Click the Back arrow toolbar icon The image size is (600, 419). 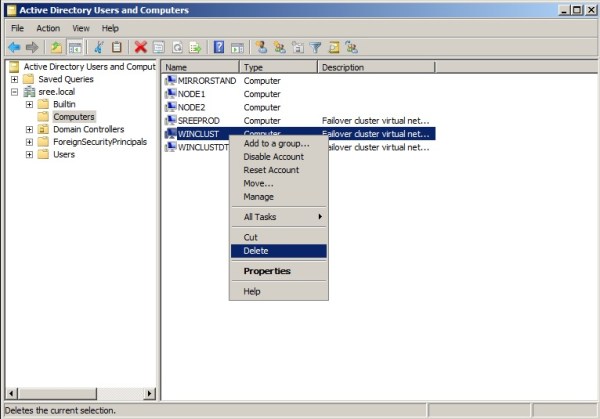(13, 47)
